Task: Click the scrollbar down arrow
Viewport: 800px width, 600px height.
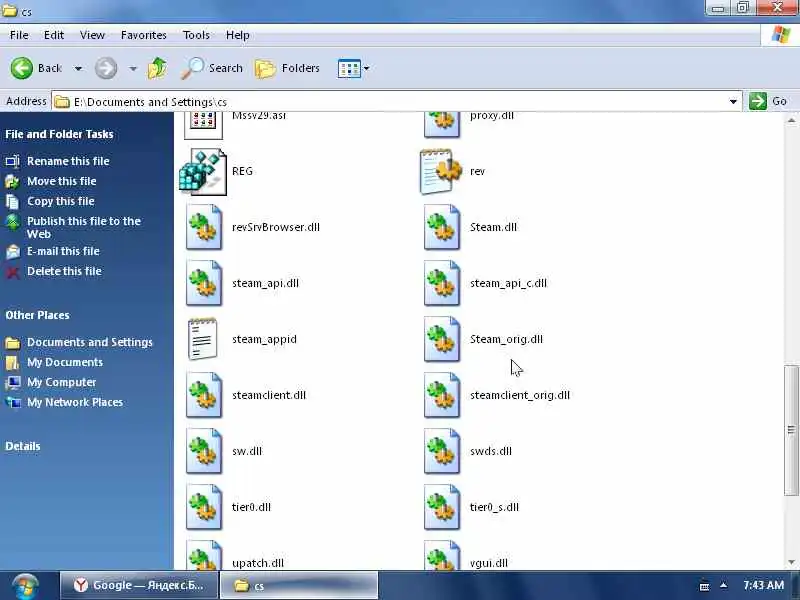Action: click(x=791, y=562)
